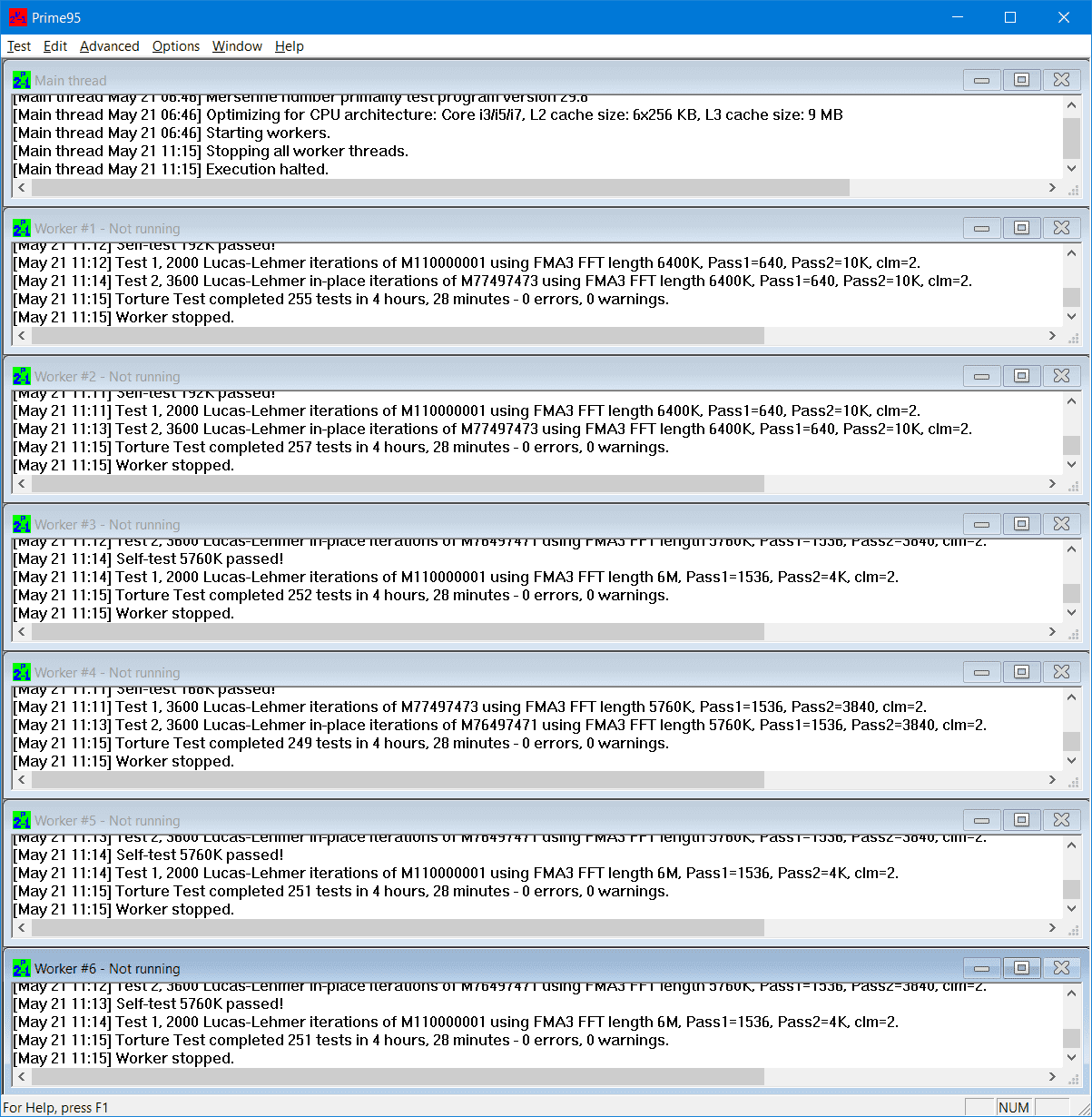
Task: Maximize the Worker #2 child window
Action: pos(1021,376)
